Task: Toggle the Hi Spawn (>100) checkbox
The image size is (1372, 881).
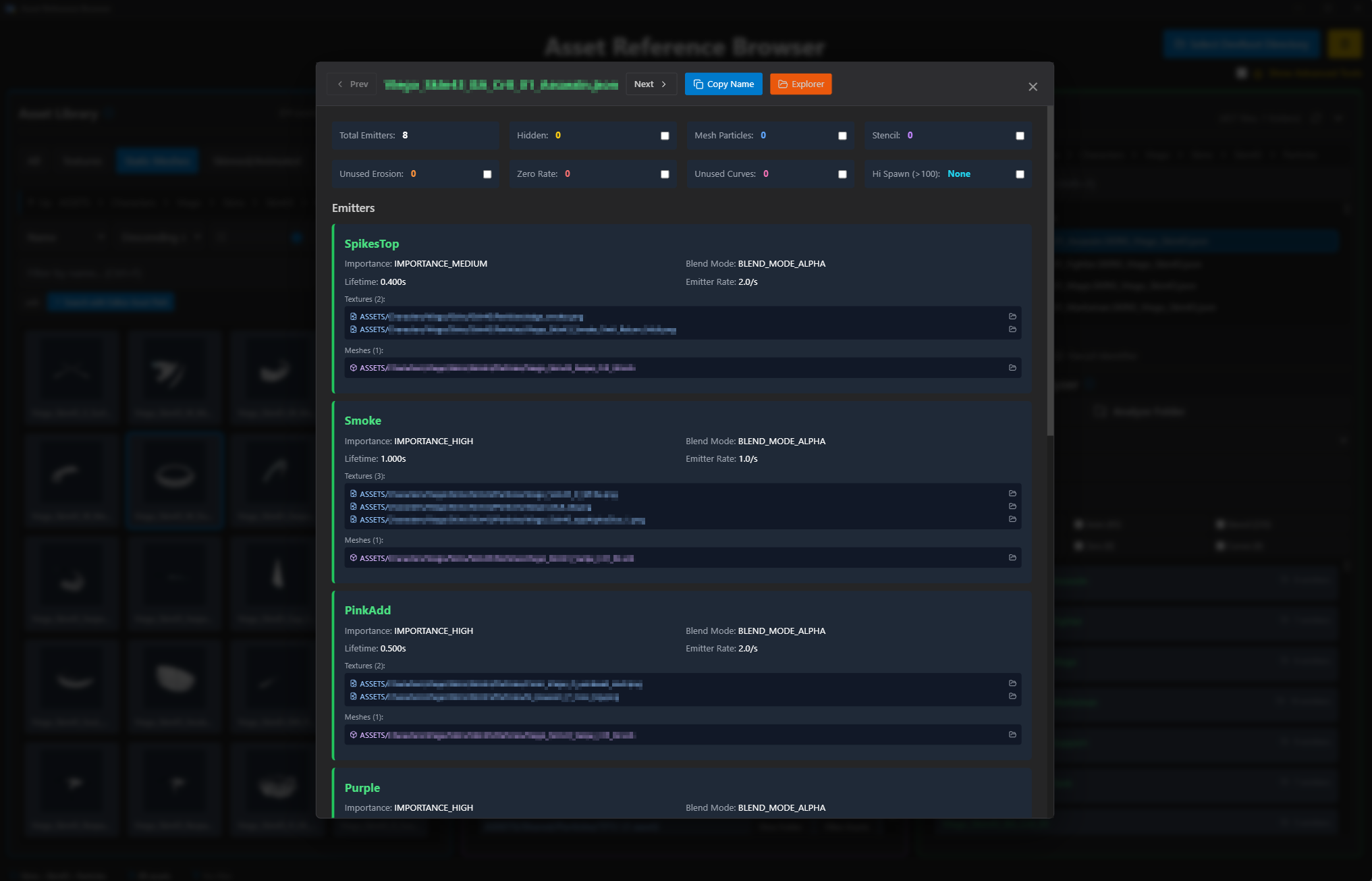Action: point(1020,173)
